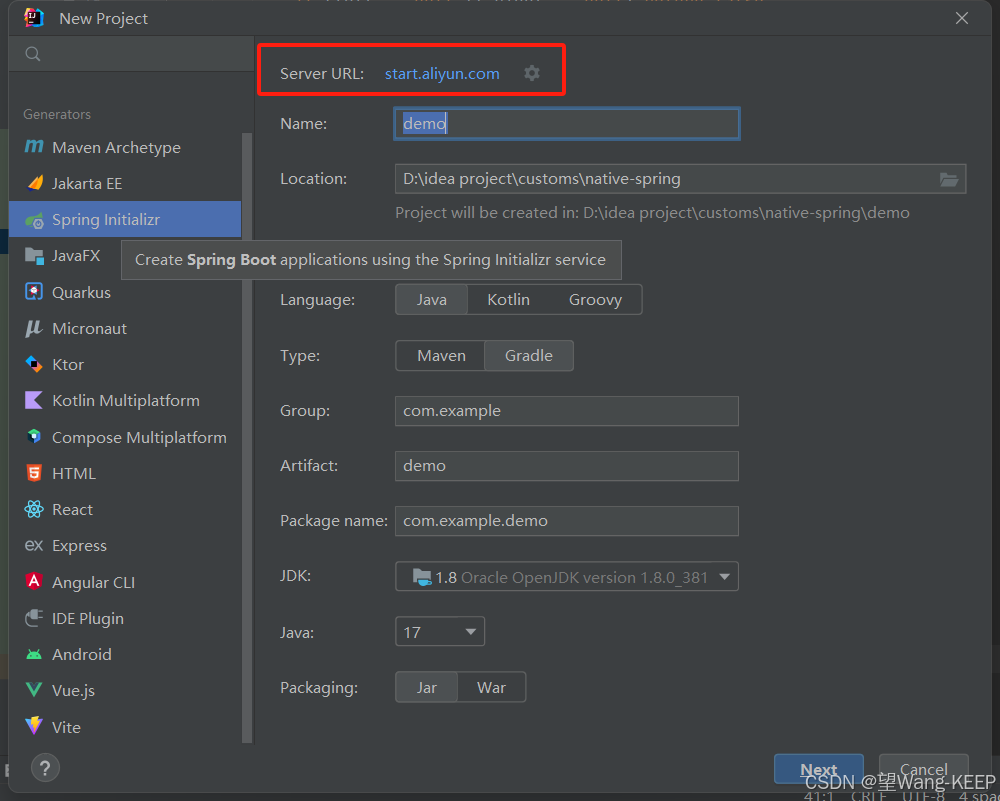The height and width of the screenshot is (801, 1000).
Task: Open the Java version dropdown
Action: click(440, 632)
